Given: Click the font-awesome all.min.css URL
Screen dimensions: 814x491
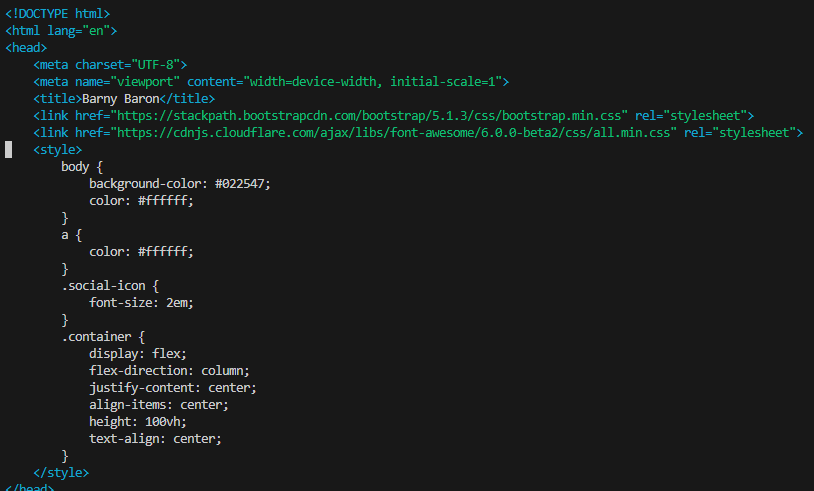Looking at the screenshot, I should (x=394, y=133).
